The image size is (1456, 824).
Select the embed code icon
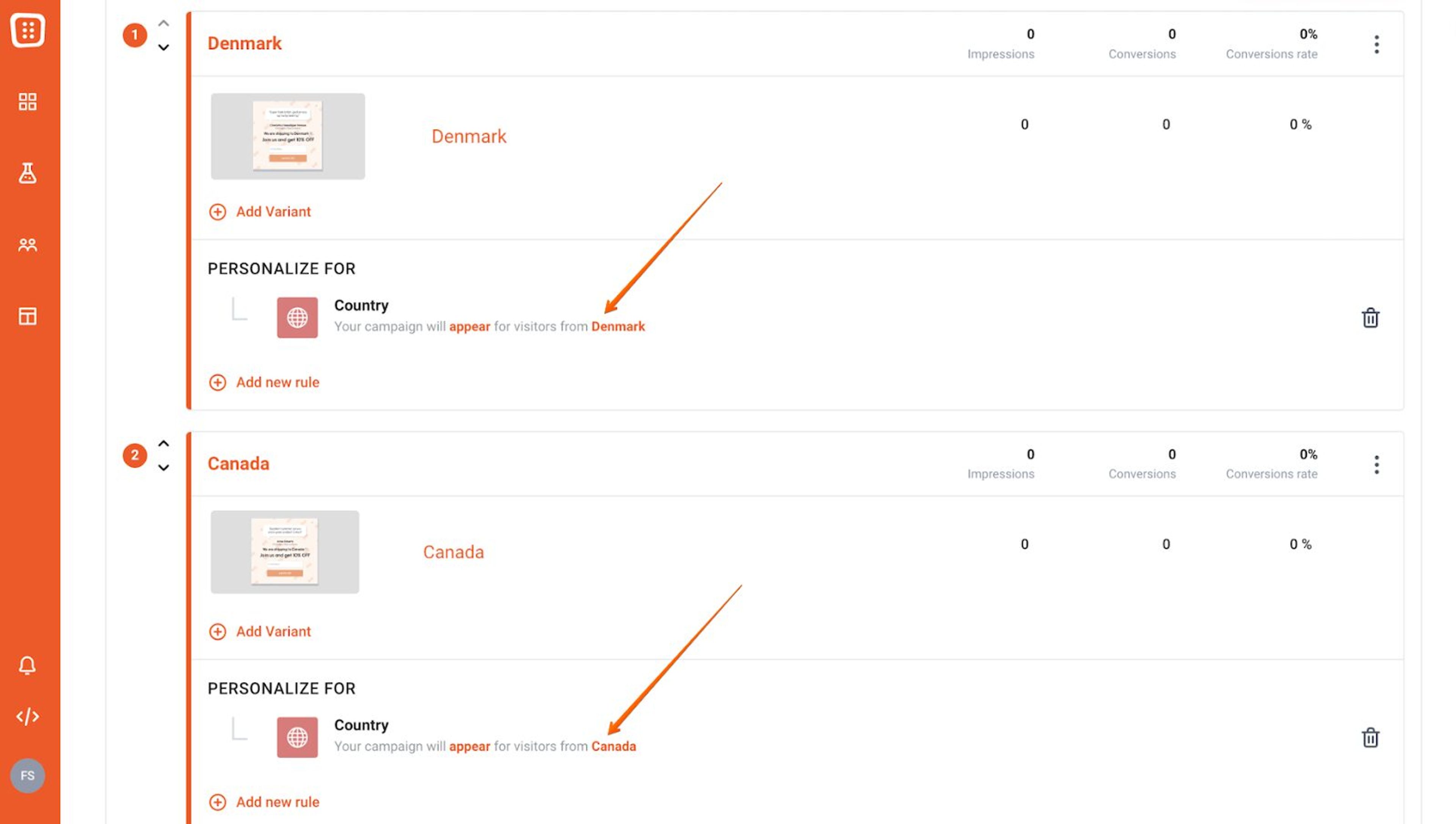pos(28,716)
